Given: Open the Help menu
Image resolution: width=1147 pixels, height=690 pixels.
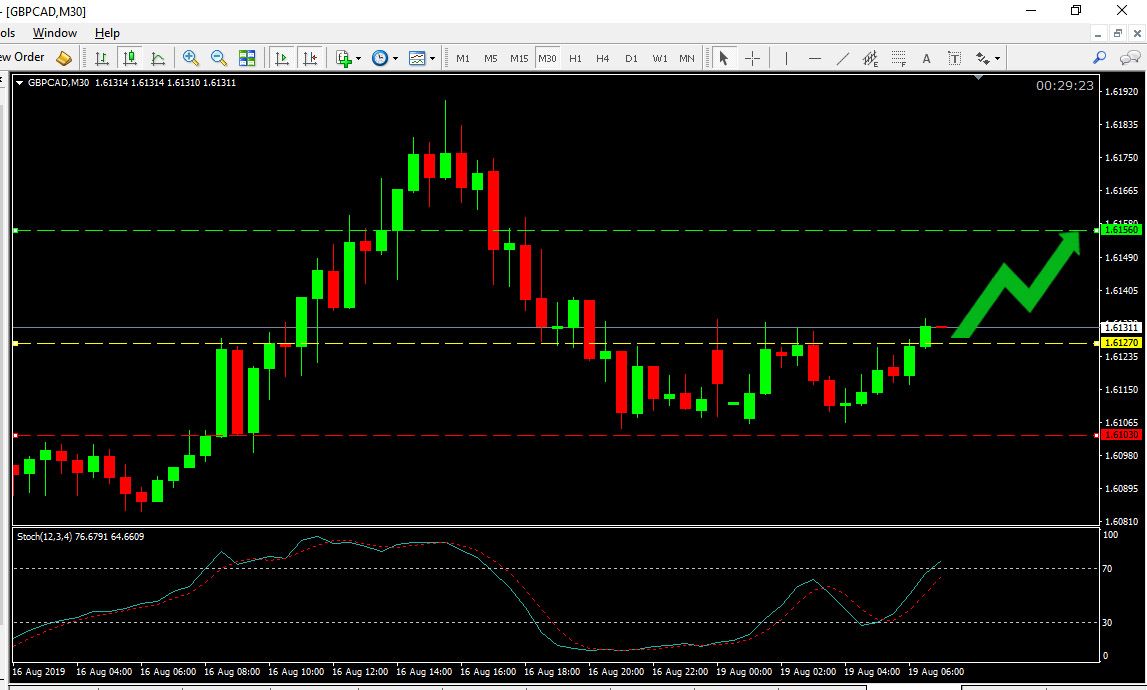Looking at the screenshot, I should [x=107, y=33].
